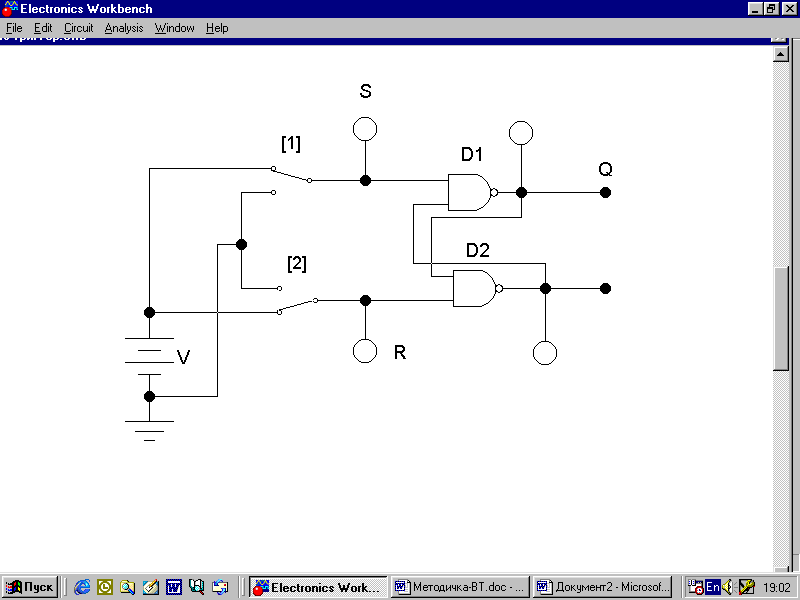800x600 pixels.
Task: Click the notepad pencil quick launch icon
Action: pyautogui.click(x=151, y=587)
